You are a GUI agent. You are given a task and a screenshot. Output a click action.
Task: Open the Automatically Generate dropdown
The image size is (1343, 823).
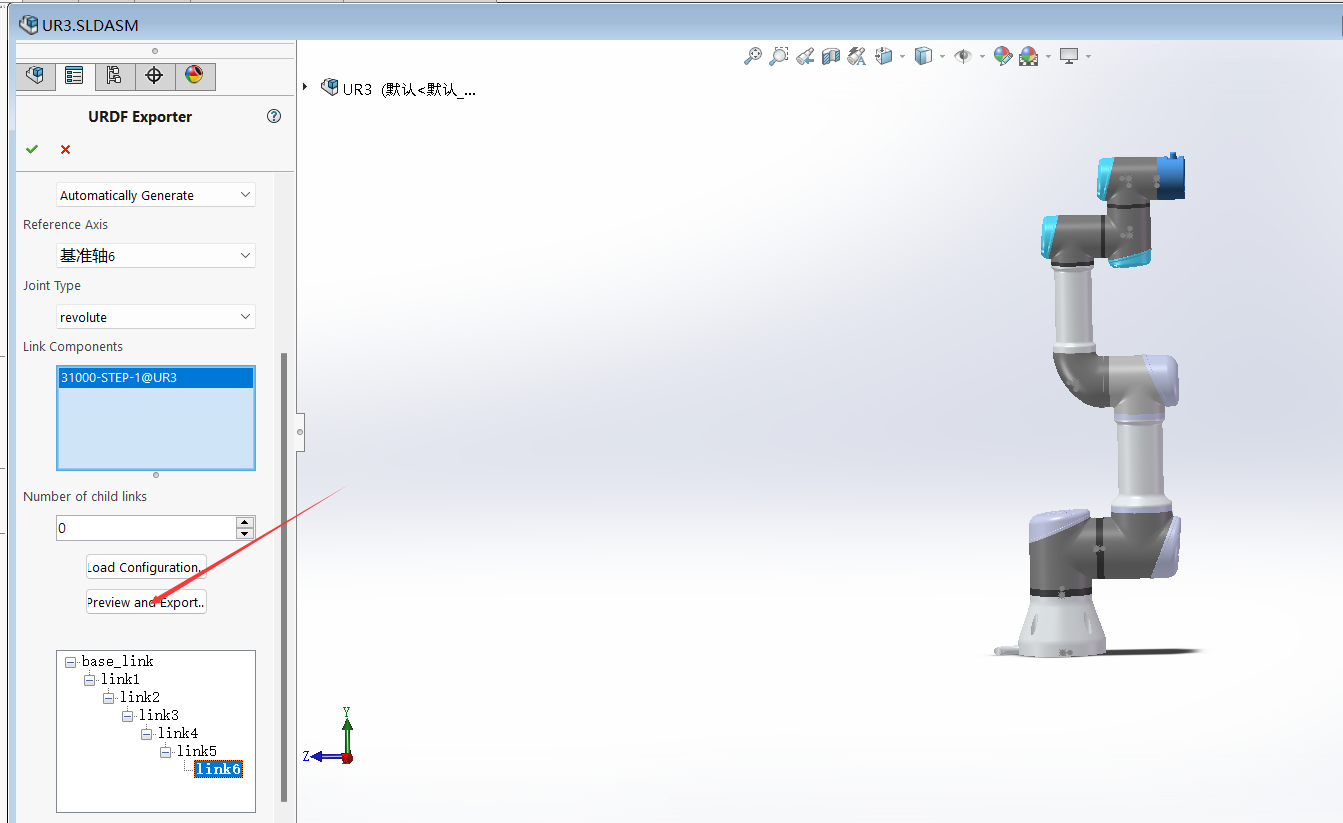tap(156, 195)
